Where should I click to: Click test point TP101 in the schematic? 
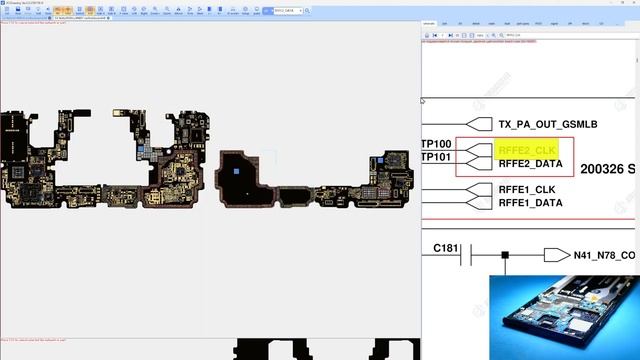(x=436, y=157)
